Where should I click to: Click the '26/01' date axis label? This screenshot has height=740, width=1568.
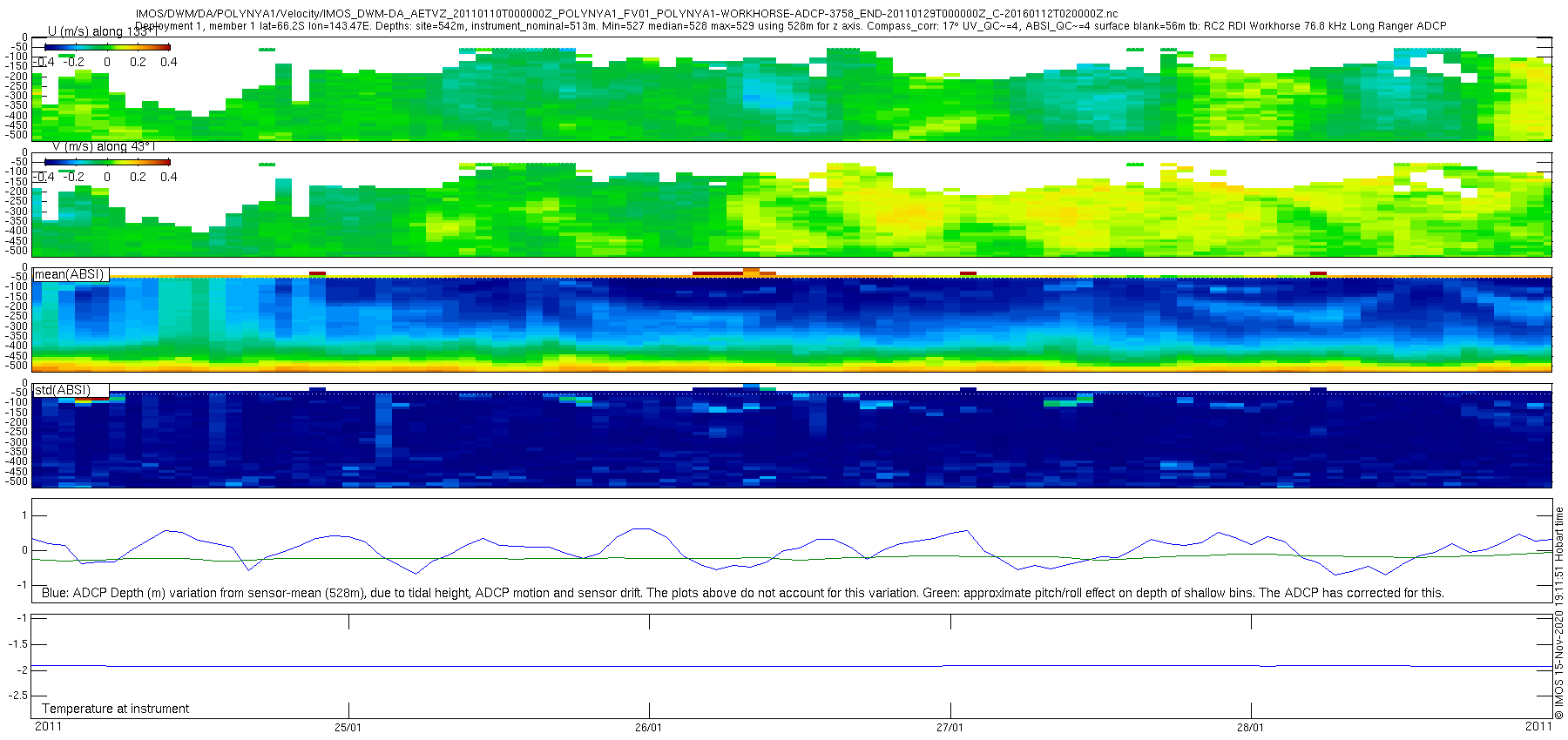coord(649,728)
